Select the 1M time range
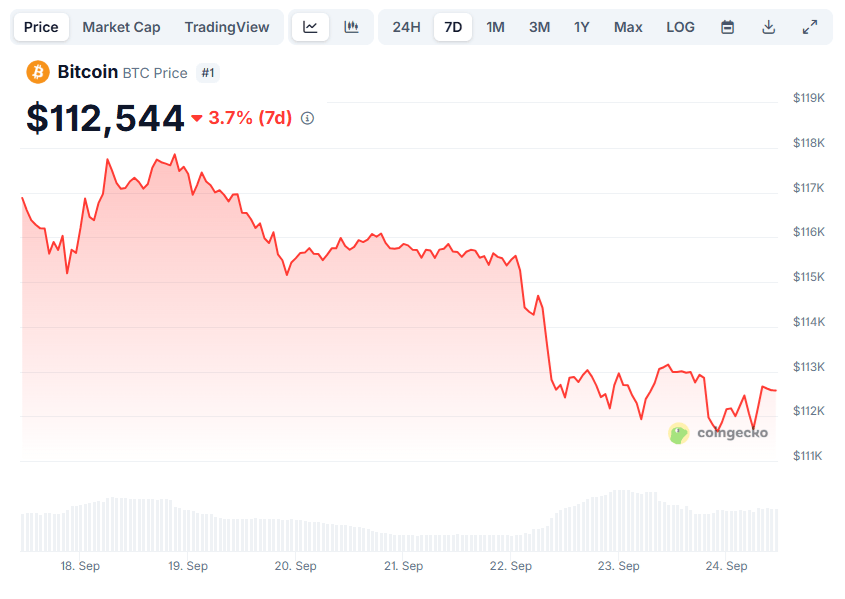Screen dimensions: 845x599 click(495, 27)
